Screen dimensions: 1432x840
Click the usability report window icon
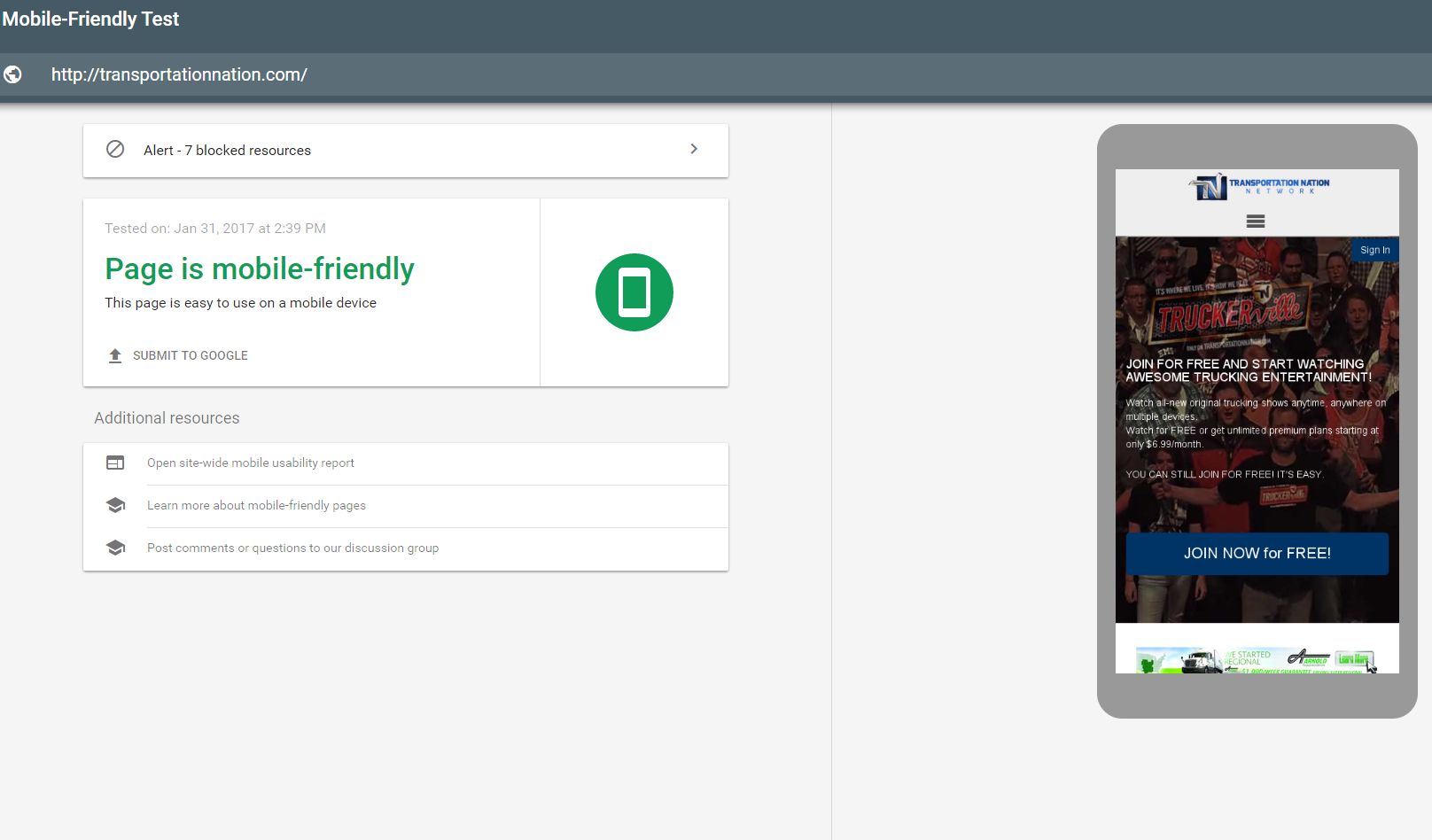pyautogui.click(x=115, y=463)
